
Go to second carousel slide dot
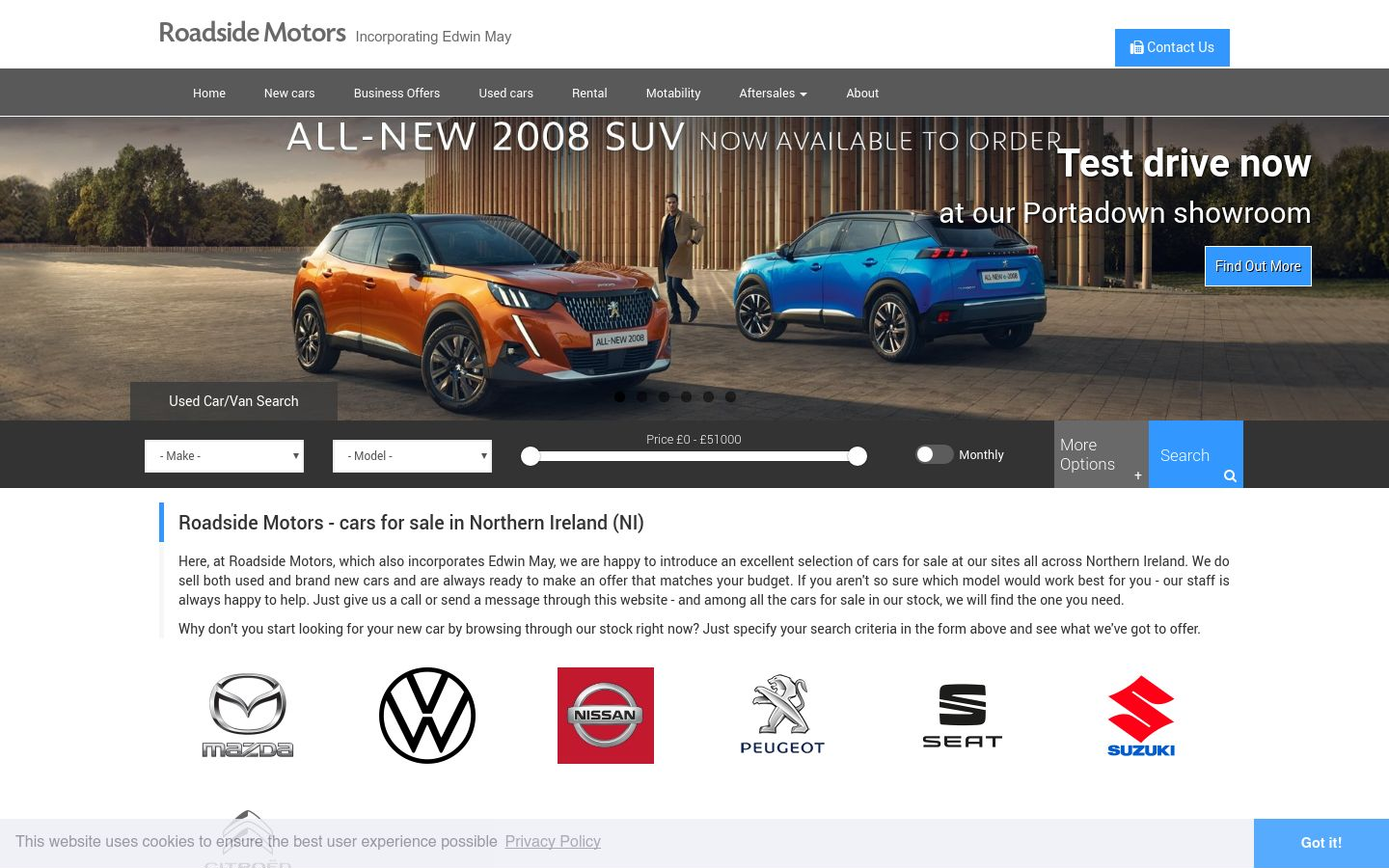pyautogui.click(x=641, y=396)
